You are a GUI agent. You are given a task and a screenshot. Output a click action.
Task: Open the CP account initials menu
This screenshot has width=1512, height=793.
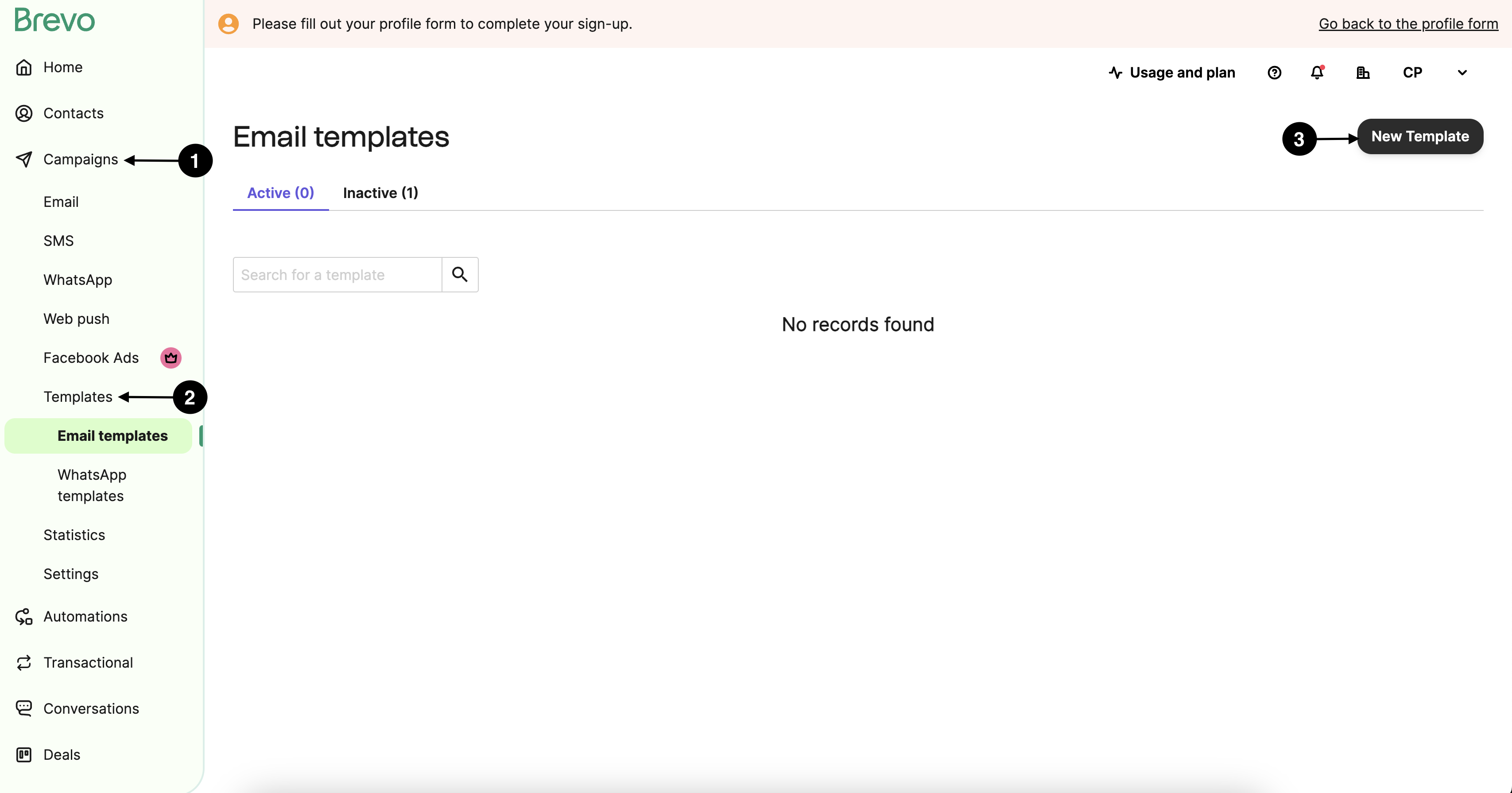[x=1412, y=73]
